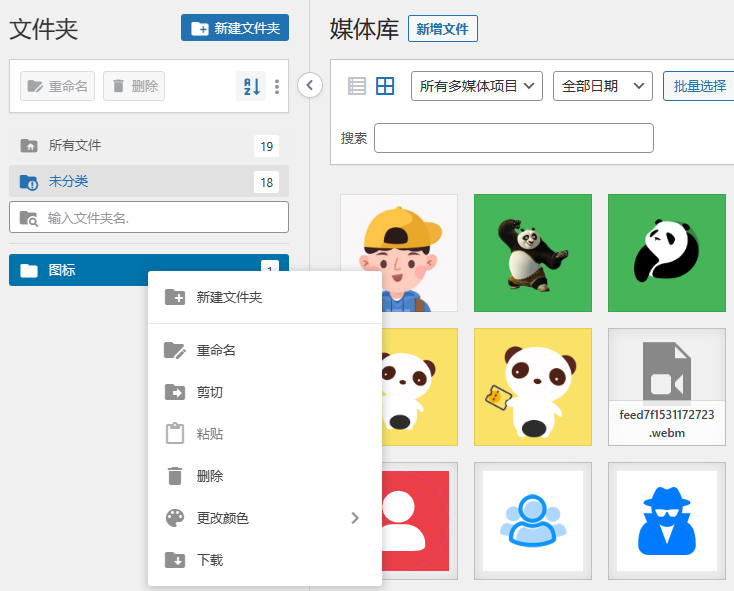
Task: Open the blue group users icon thumbnail
Action: pos(533,521)
